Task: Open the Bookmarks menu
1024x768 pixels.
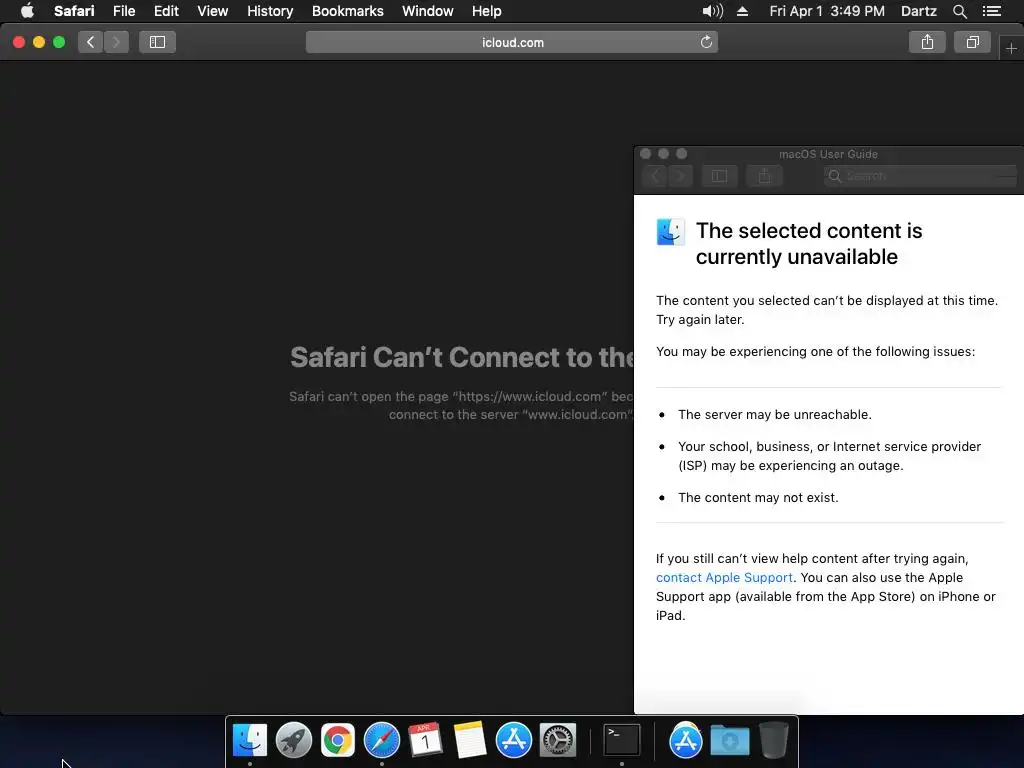Action: (347, 11)
